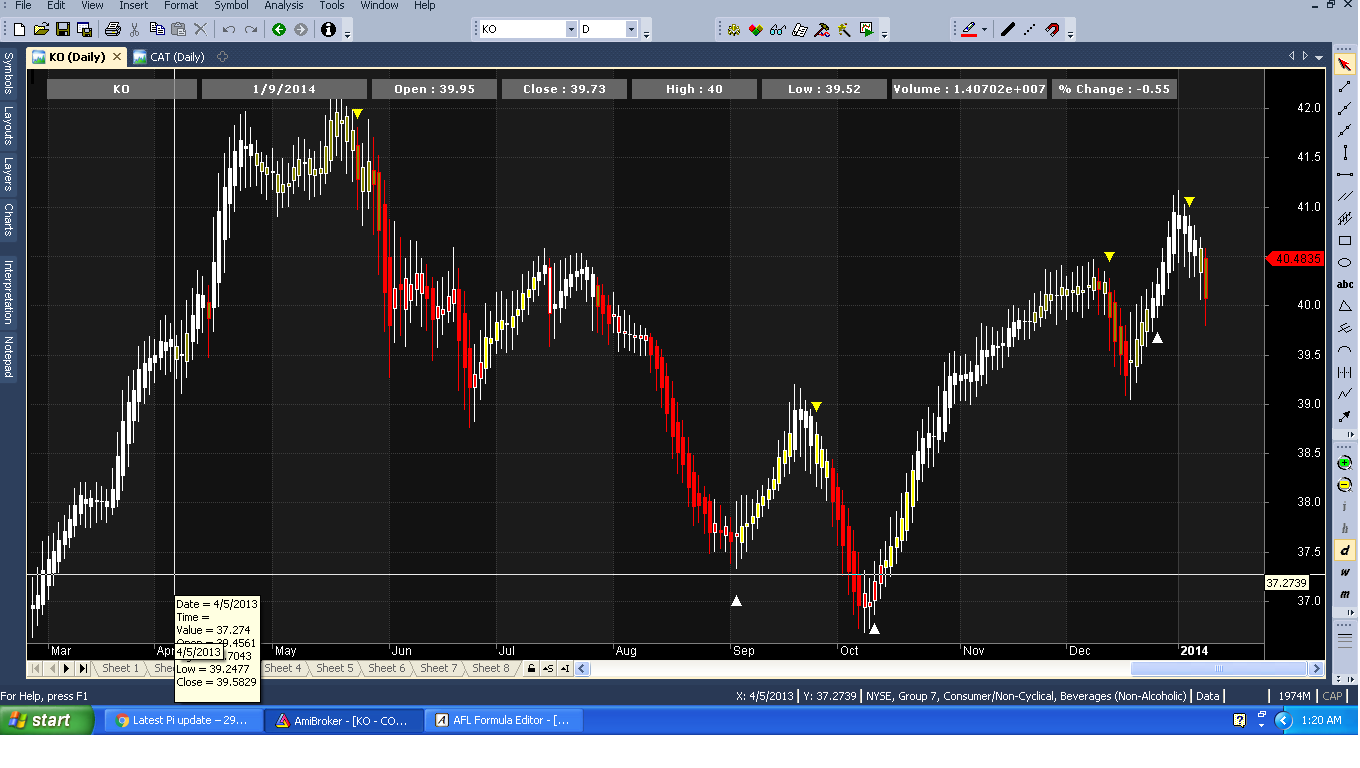Open the pen color dropdown arrow
Viewport: 1360px width, 768px height.
(x=985, y=30)
